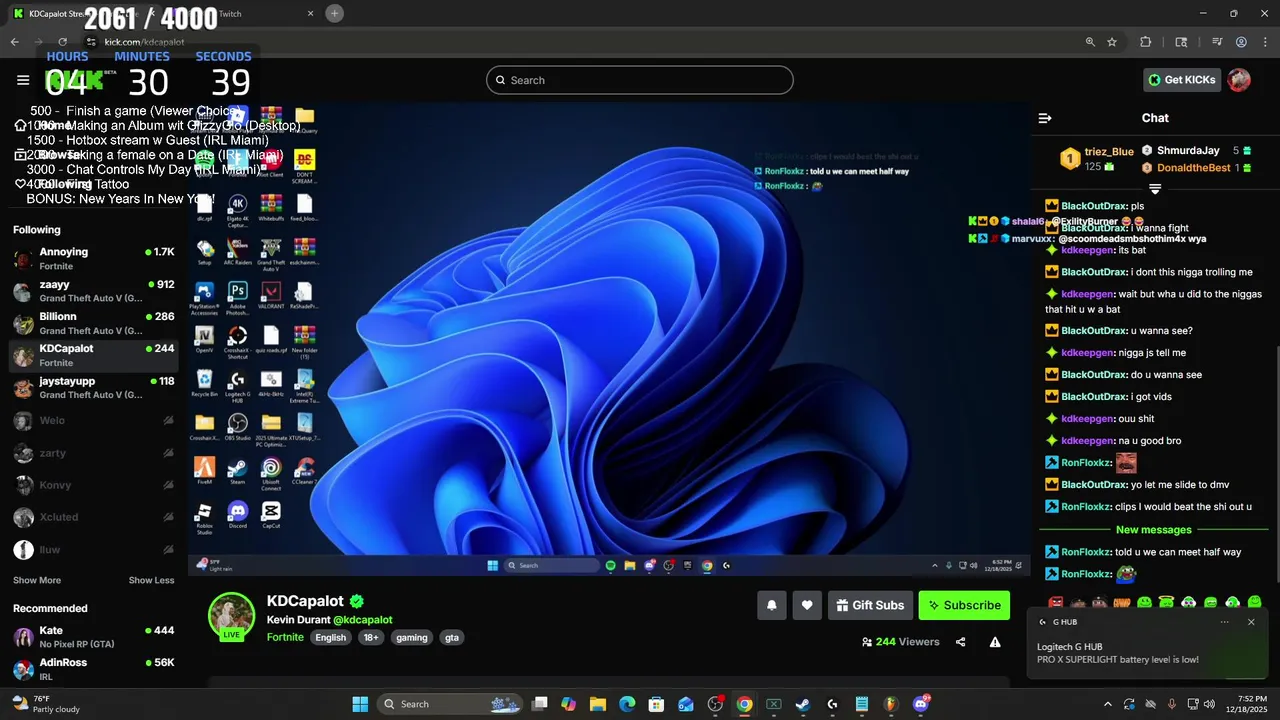Open the user profile avatar menu

click(1239, 80)
